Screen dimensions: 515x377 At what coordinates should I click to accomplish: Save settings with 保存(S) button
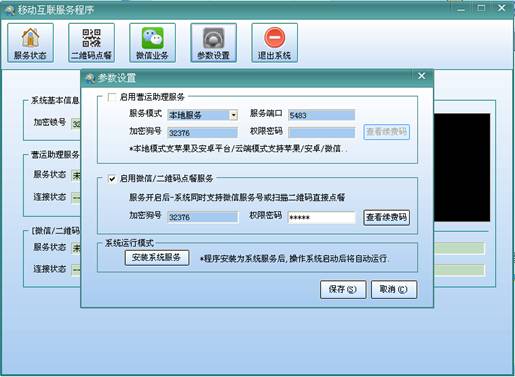click(343, 289)
